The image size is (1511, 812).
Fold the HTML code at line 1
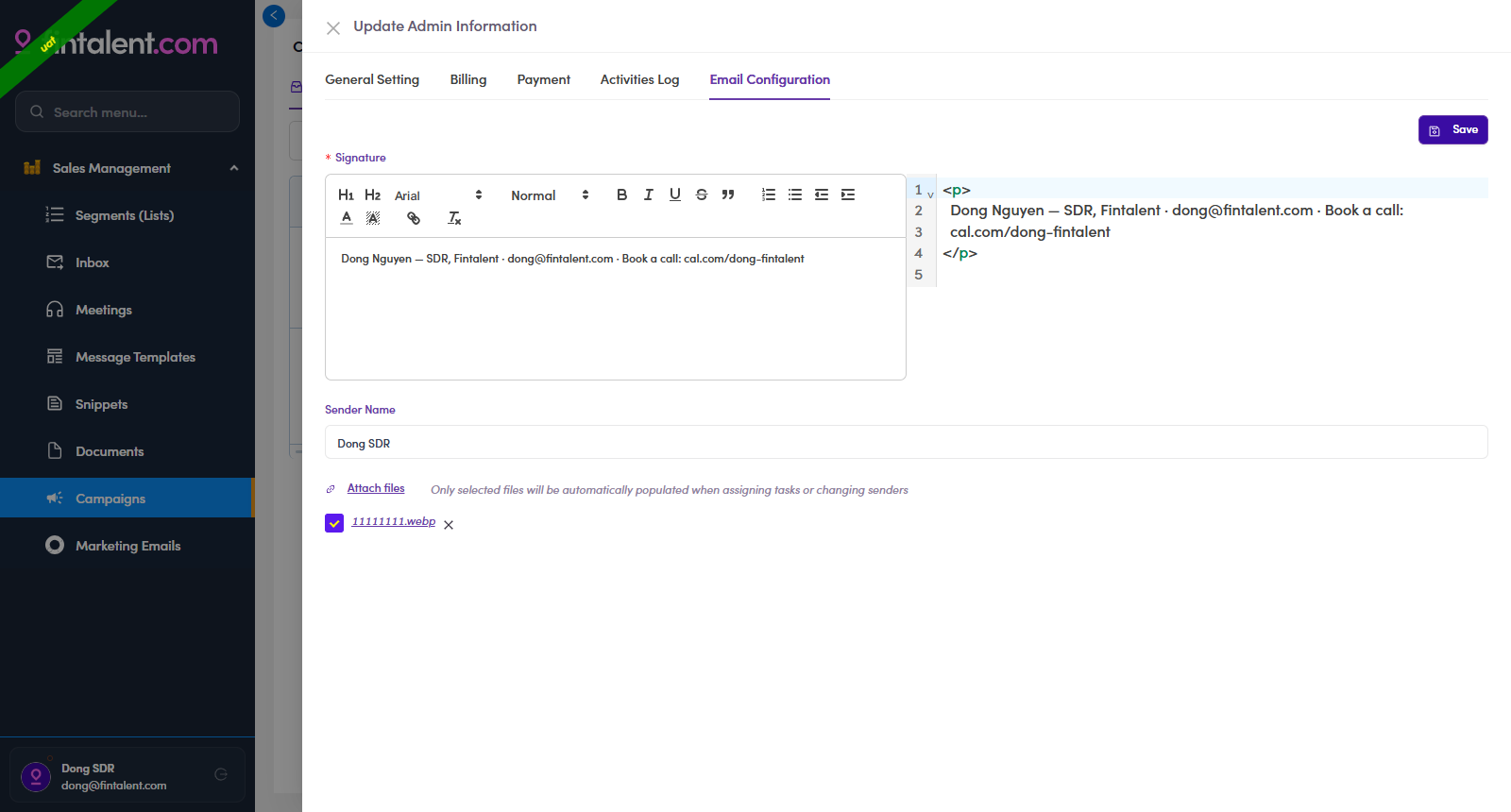tap(930, 195)
